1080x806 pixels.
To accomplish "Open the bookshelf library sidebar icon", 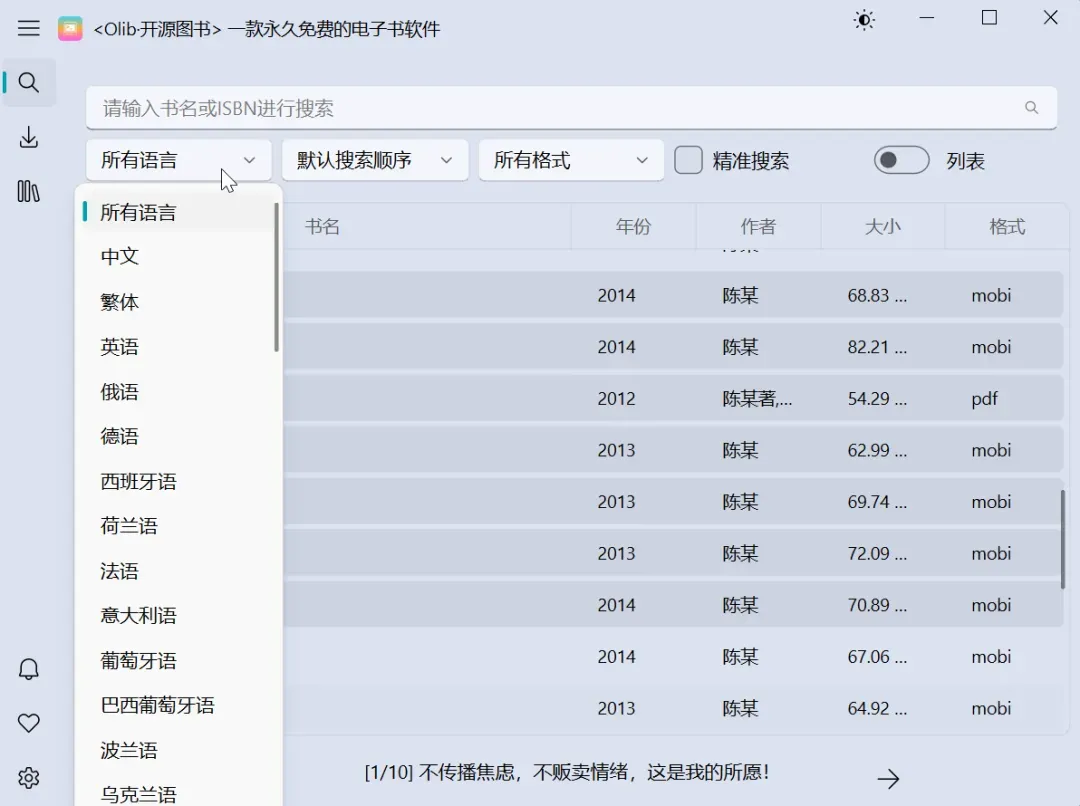I will coord(29,191).
